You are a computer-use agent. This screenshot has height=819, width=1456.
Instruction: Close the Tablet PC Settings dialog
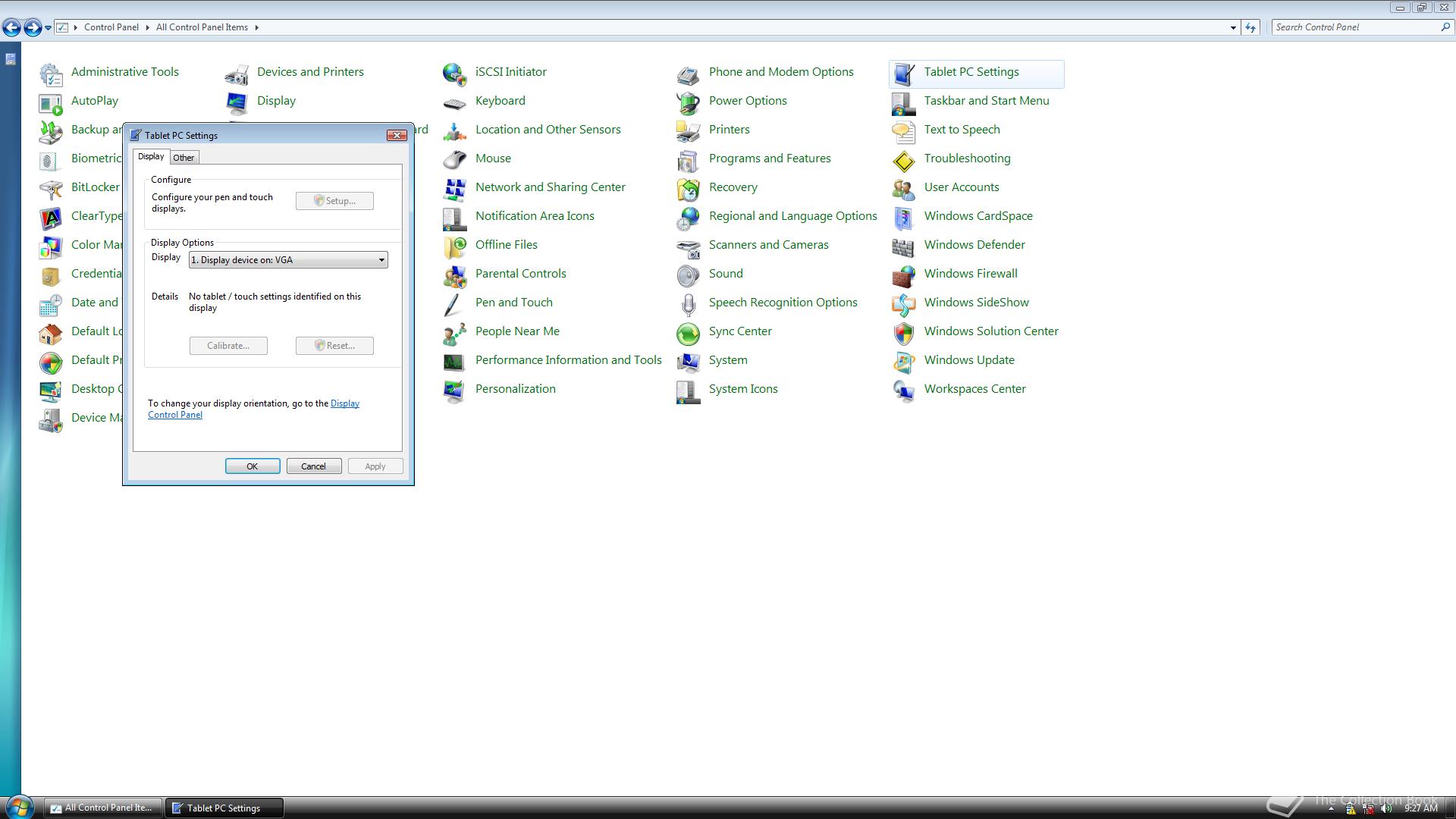[x=397, y=135]
